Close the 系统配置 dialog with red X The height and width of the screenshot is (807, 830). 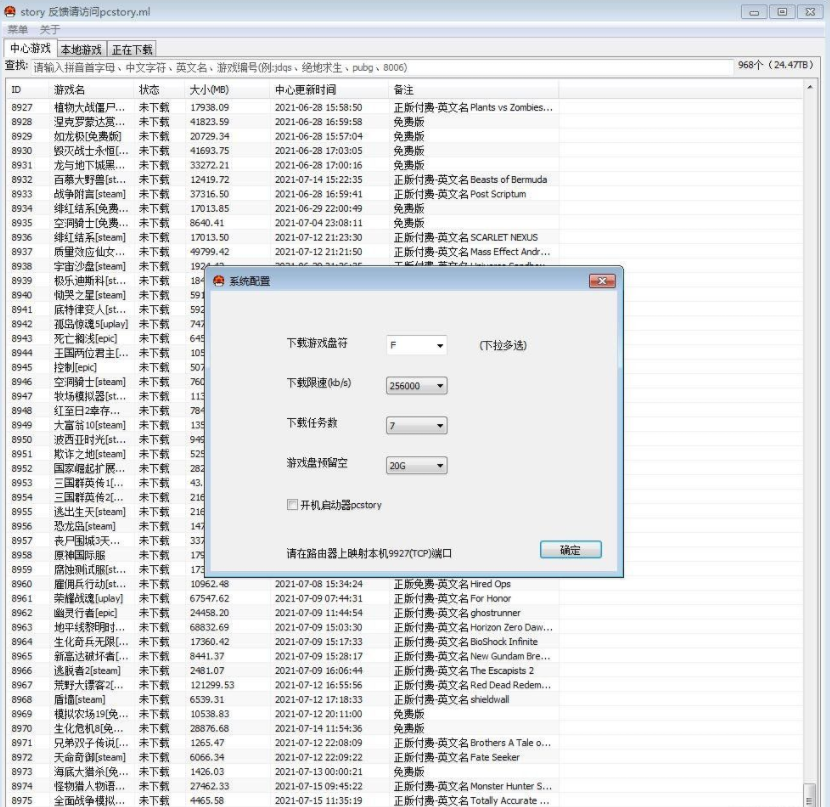(x=601, y=282)
